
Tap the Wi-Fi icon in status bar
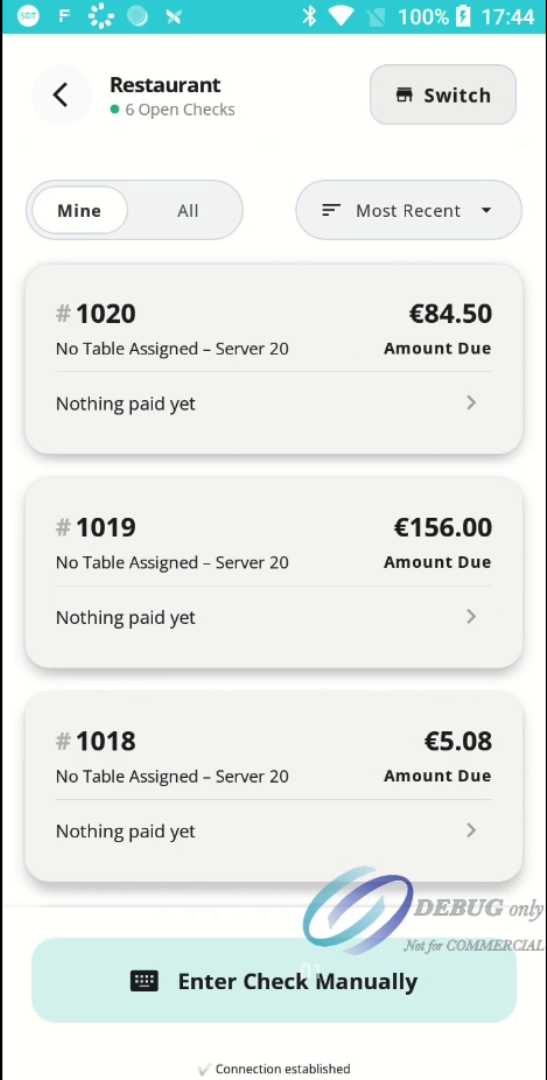[340, 16]
